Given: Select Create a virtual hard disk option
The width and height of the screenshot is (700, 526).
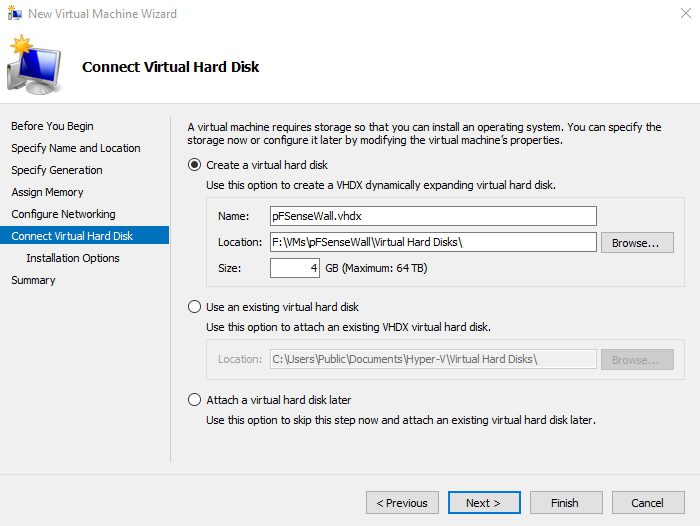Looking at the screenshot, I should (195, 165).
